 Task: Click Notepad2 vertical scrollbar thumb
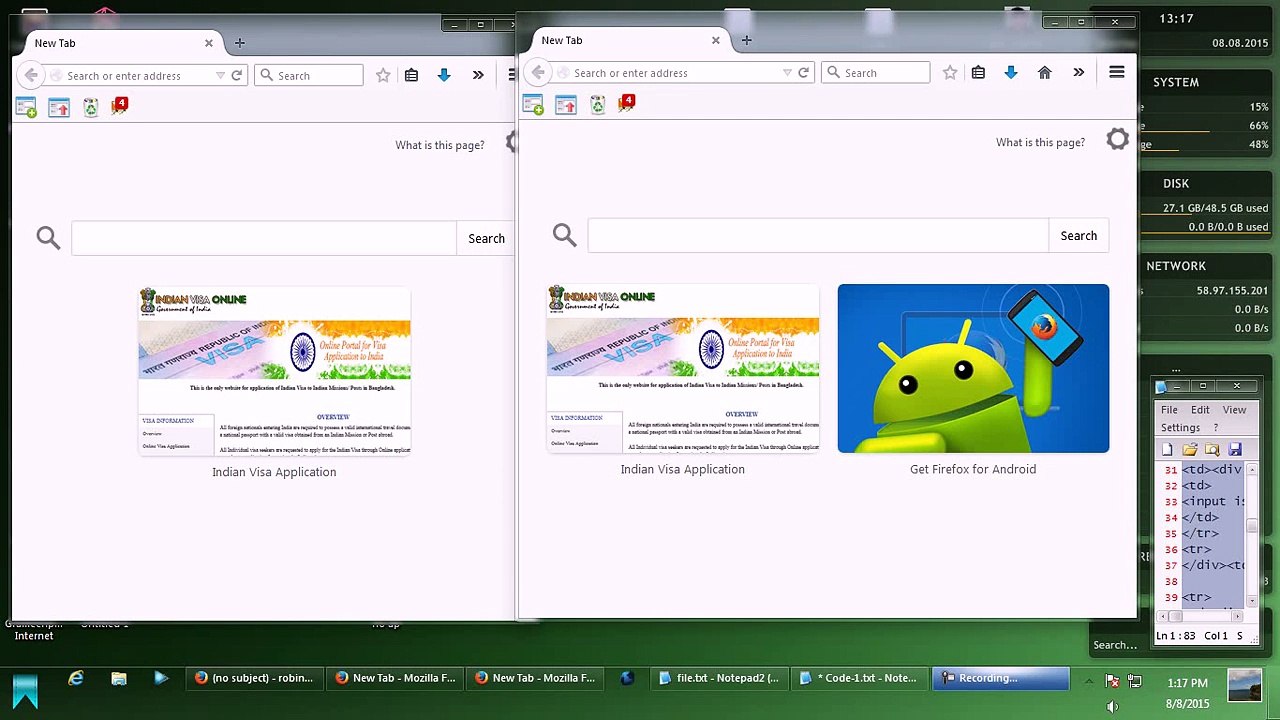click(x=1252, y=526)
